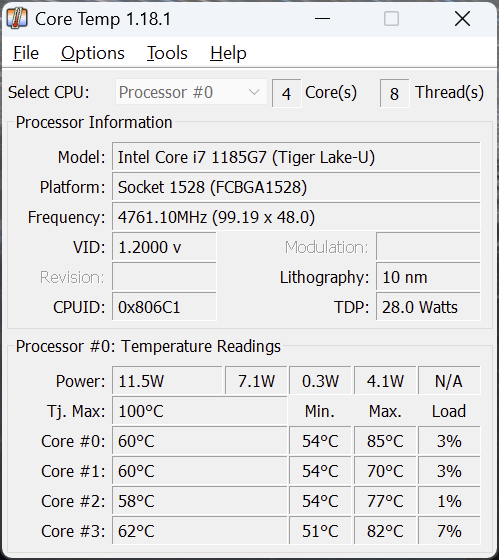Click the TDP value 28.0 Watts

428,307
